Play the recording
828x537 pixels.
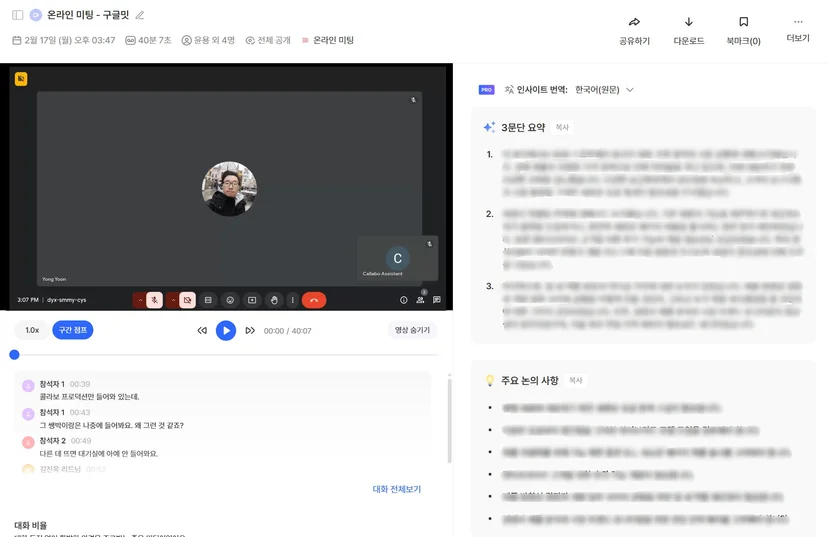226,331
